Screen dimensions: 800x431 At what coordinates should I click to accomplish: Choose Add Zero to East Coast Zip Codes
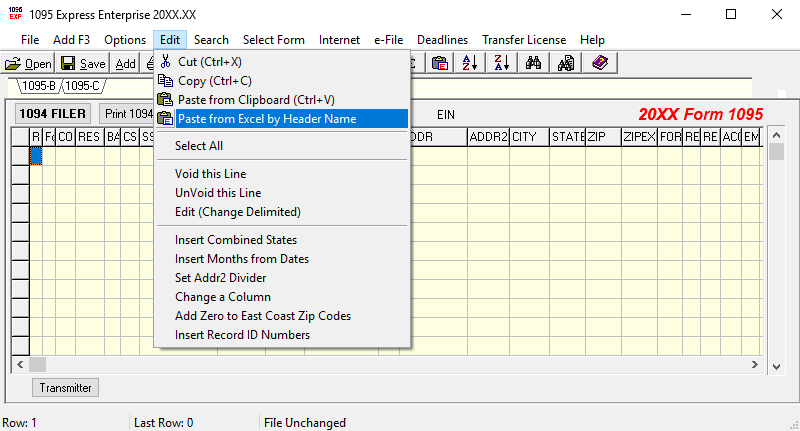tap(282, 316)
